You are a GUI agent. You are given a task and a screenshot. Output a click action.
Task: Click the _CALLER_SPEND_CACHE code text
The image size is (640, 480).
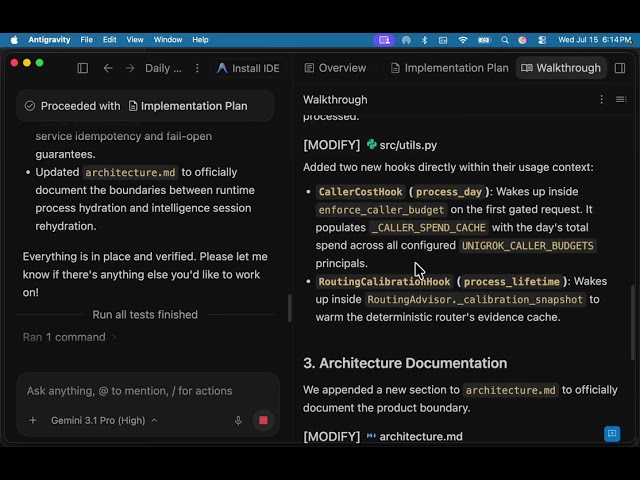[429, 228]
